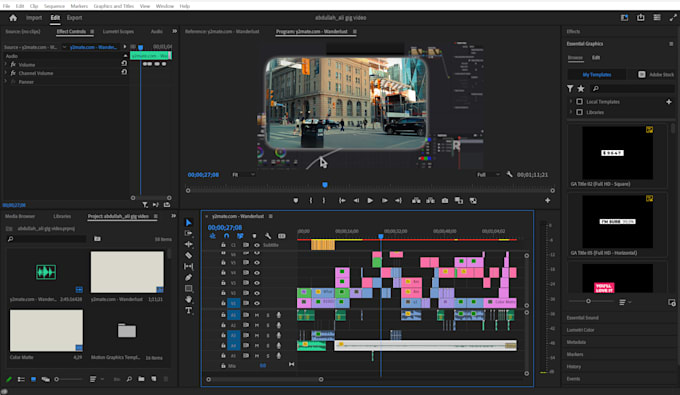
Task: Toggle snapping in the timeline
Action: click(x=226, y=236)
